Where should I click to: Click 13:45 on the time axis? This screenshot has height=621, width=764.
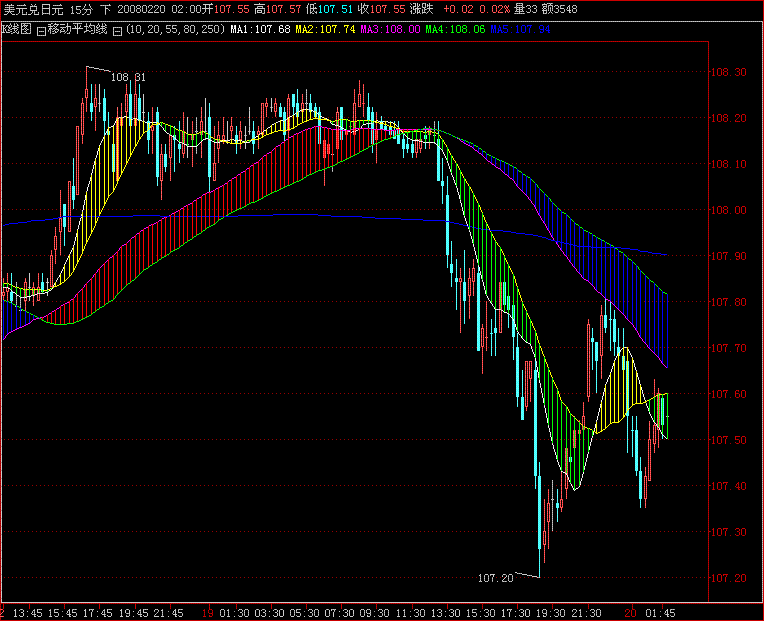(27, 613)
